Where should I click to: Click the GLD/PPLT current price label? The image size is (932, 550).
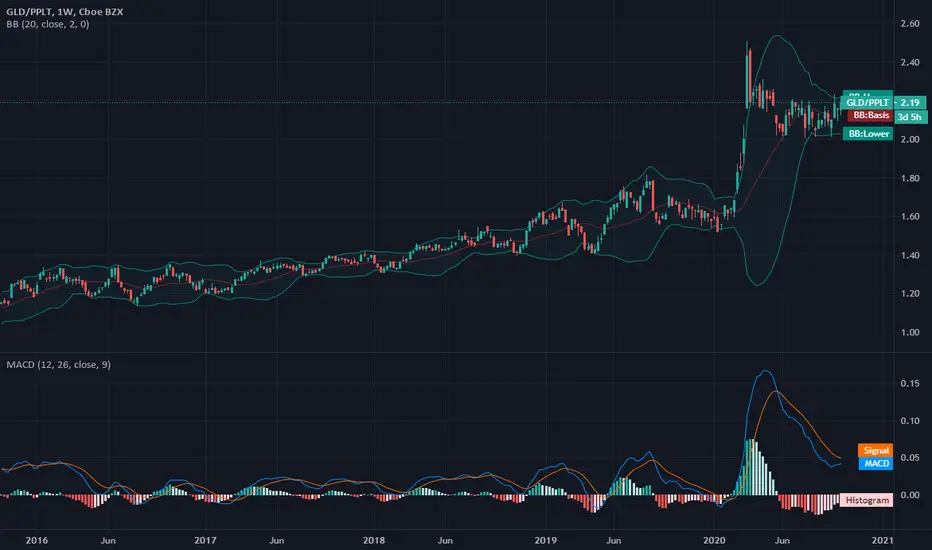click(x=867, y=102)
